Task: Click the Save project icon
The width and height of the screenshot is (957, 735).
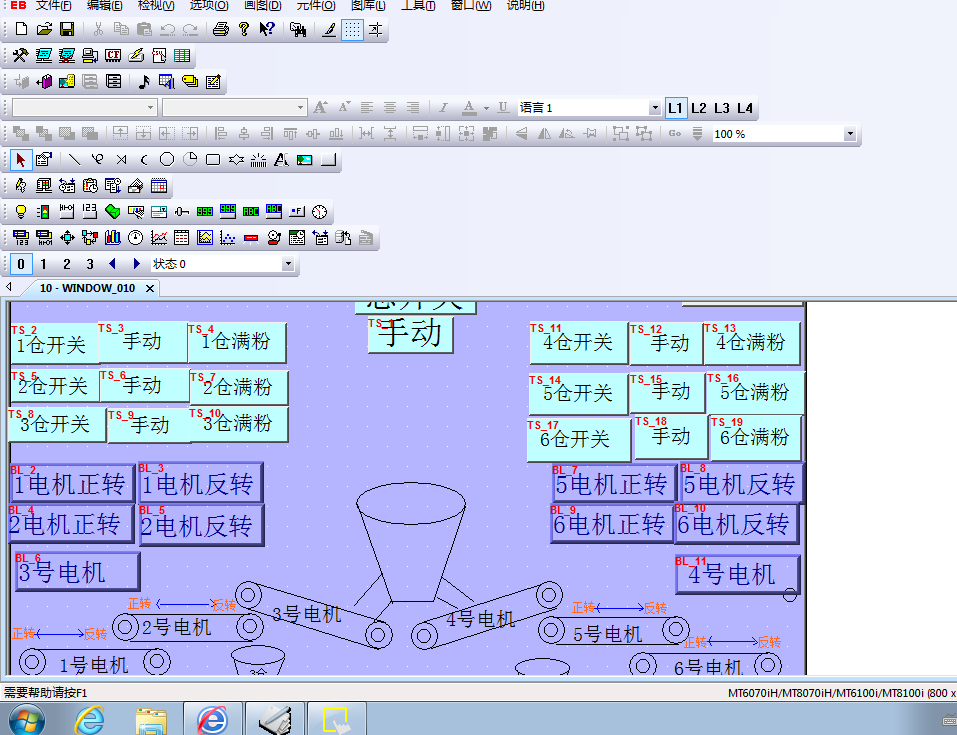Action: pyautogui.click(x=67, y=29)
